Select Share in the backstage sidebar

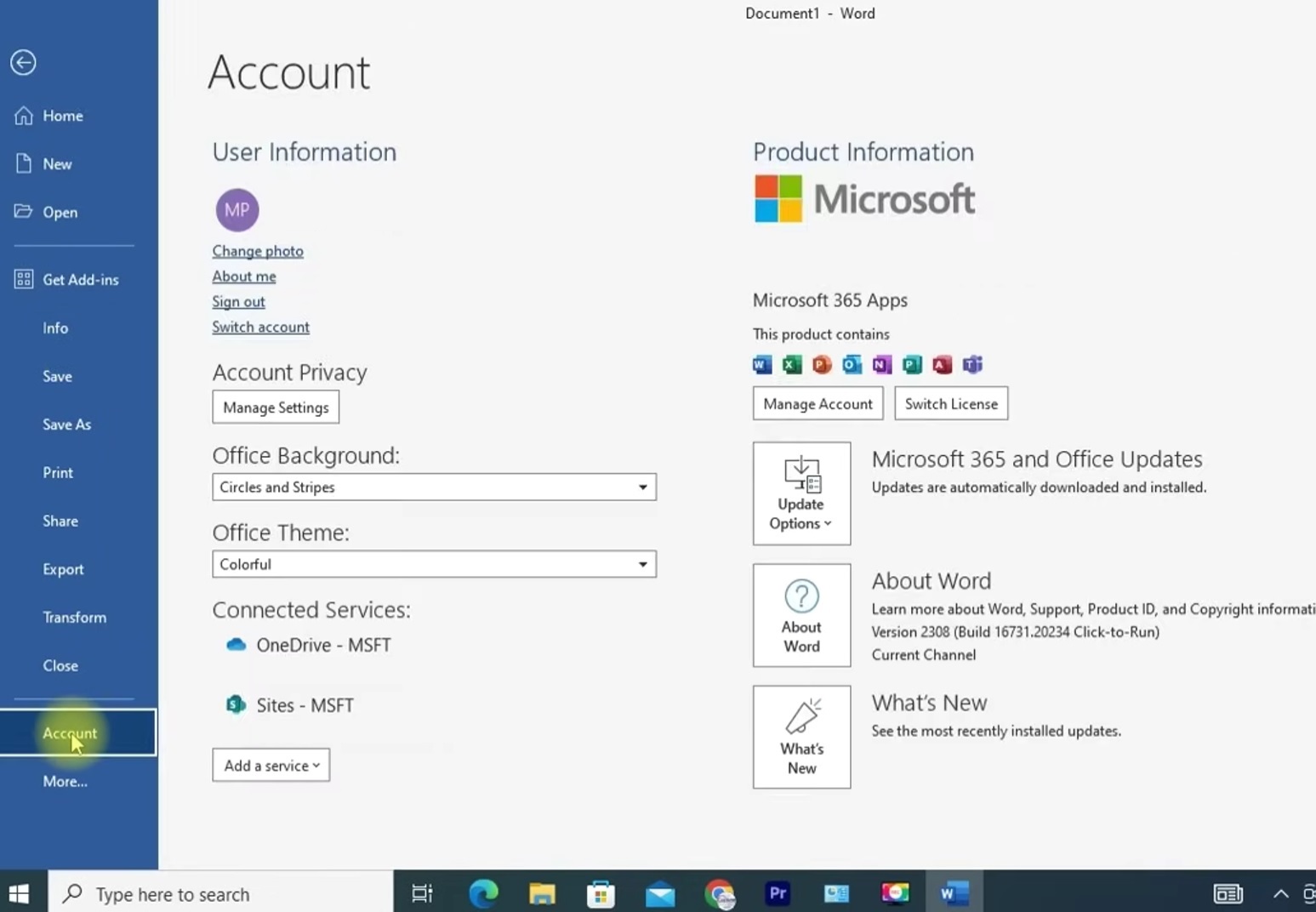(60, 521)
